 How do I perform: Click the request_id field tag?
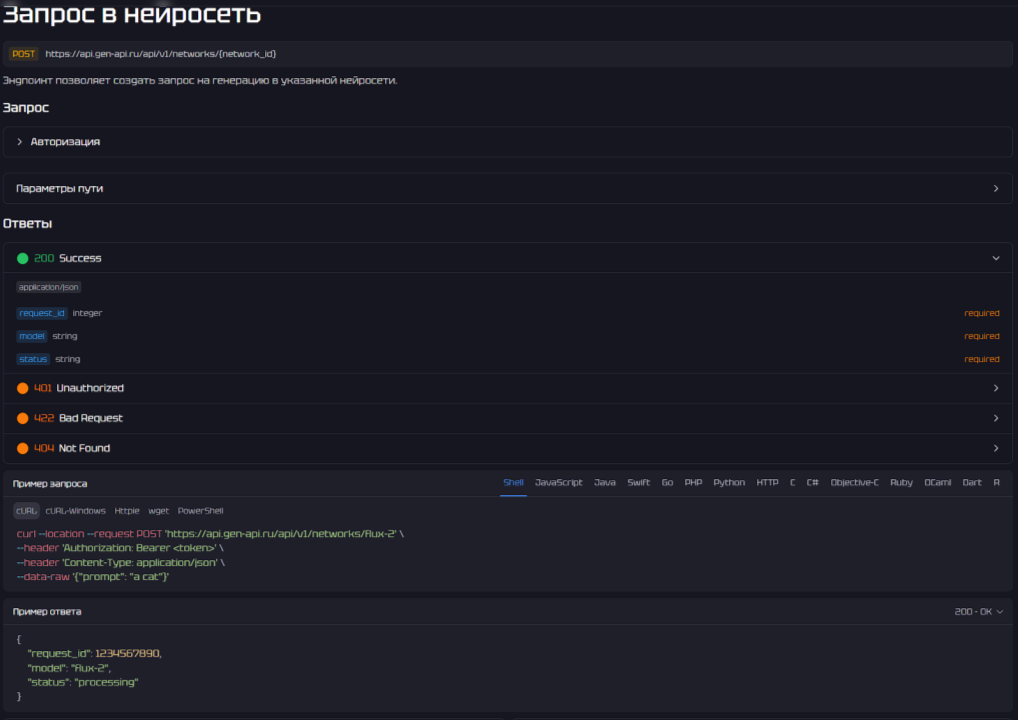[42, 313]
